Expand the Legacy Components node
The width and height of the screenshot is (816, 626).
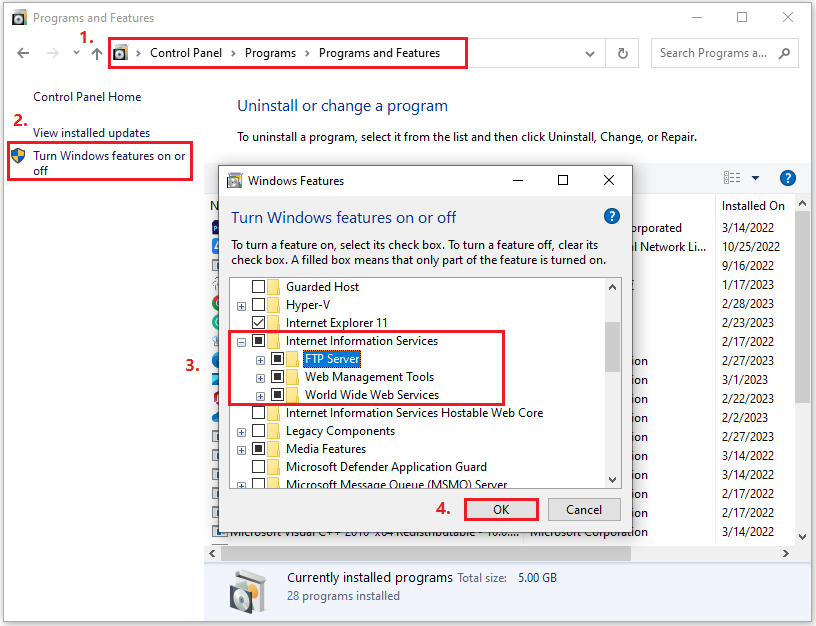[x=241, y=432]
